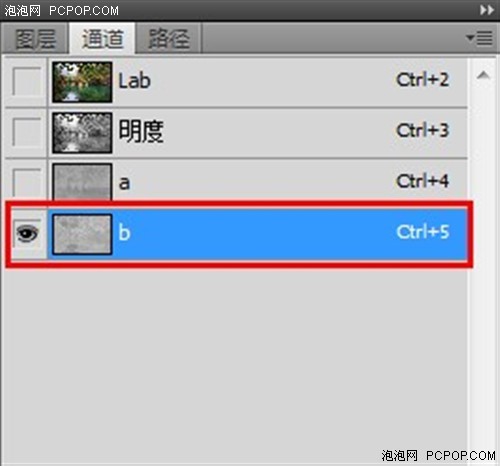Select the b channel row label
Viewport: 500px width, 466px height.
124,232
